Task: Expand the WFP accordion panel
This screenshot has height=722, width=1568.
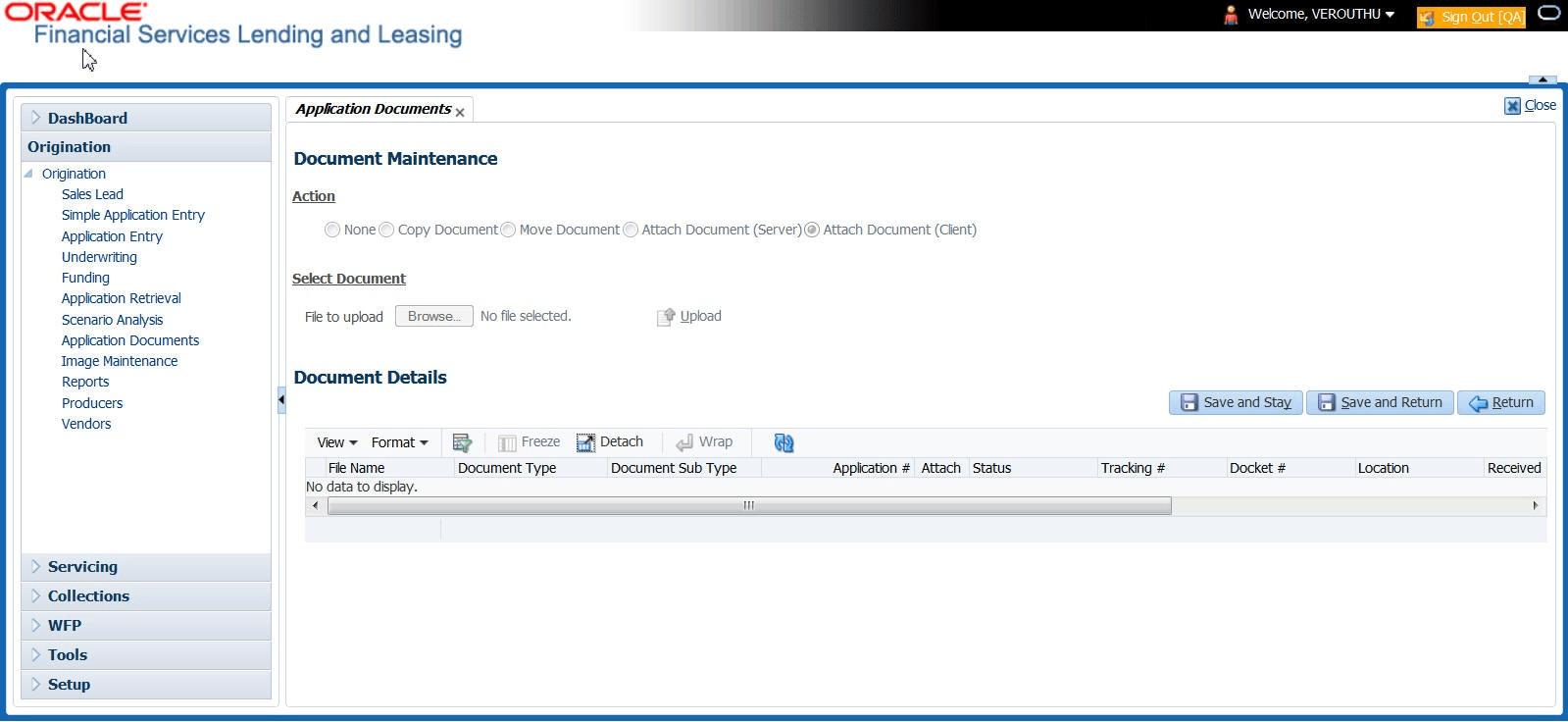Action: (146, 626)
